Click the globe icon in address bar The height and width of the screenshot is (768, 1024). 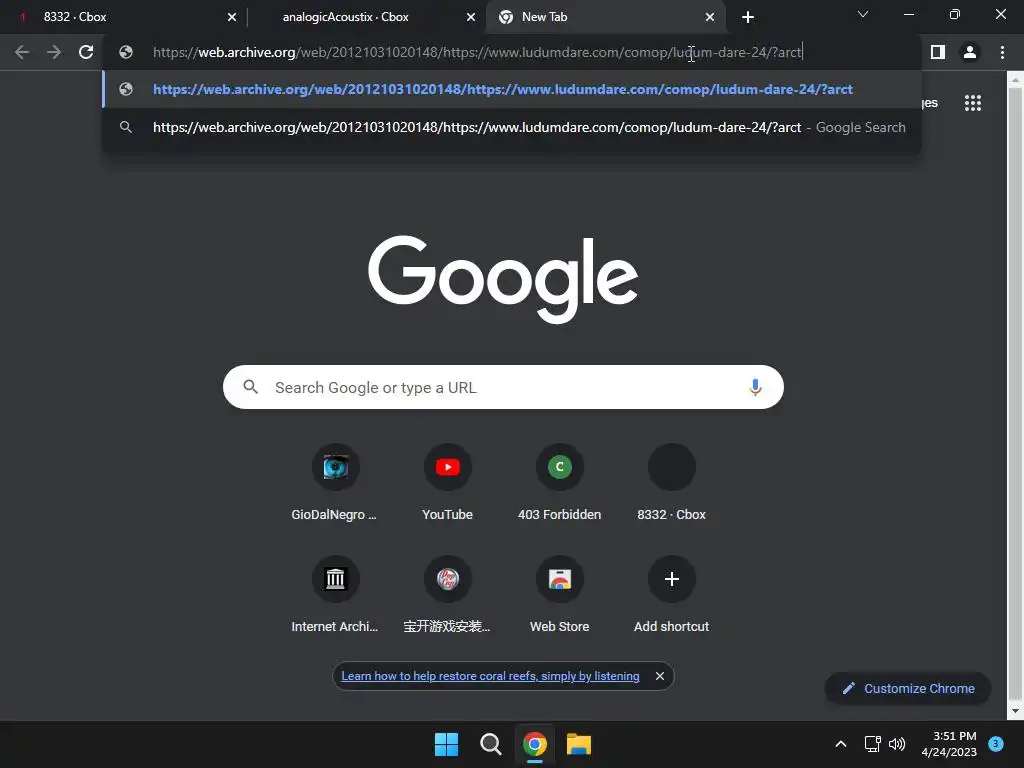click(x=126, y=52)
